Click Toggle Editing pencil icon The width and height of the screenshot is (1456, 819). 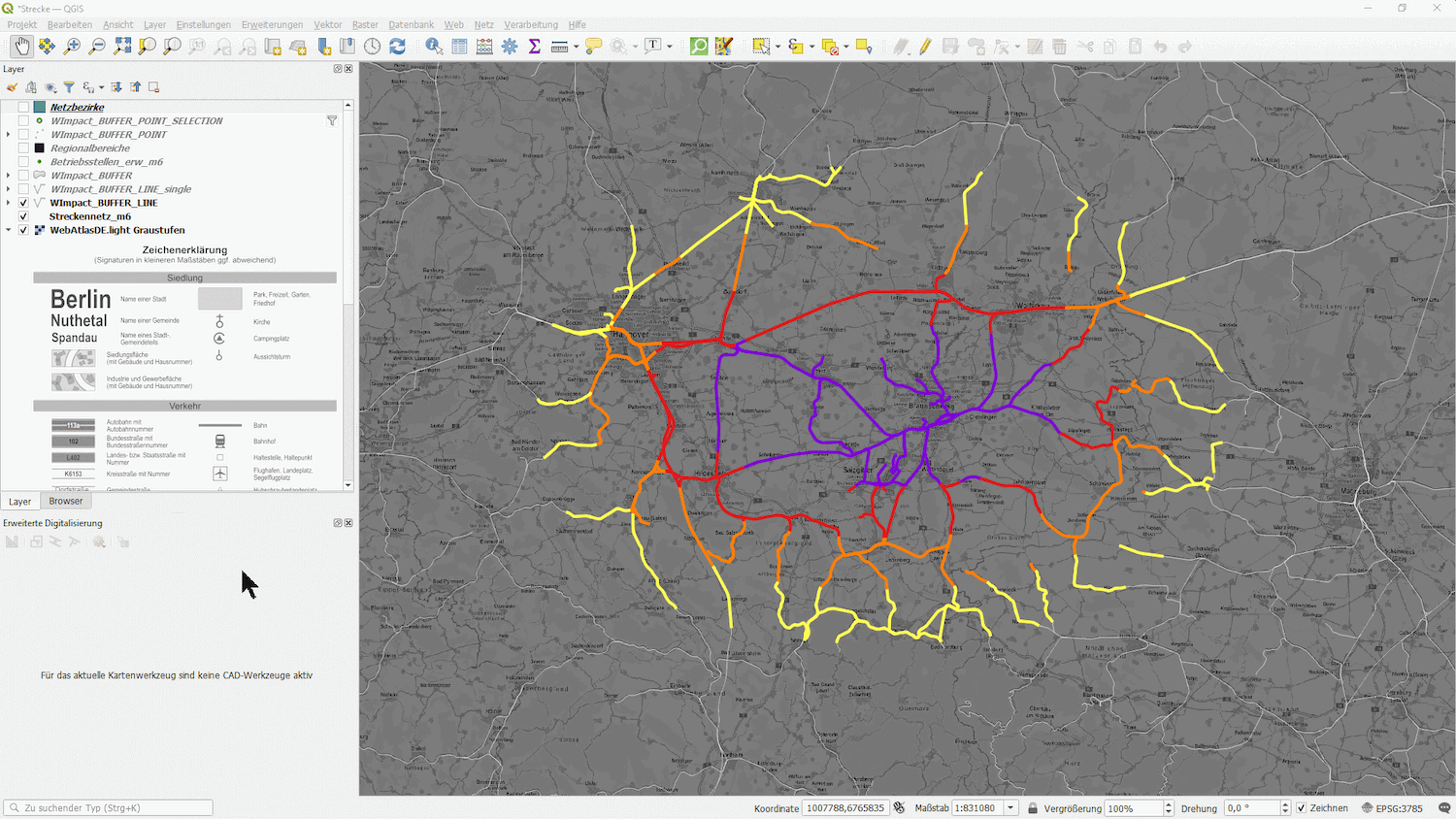point(925,46)
